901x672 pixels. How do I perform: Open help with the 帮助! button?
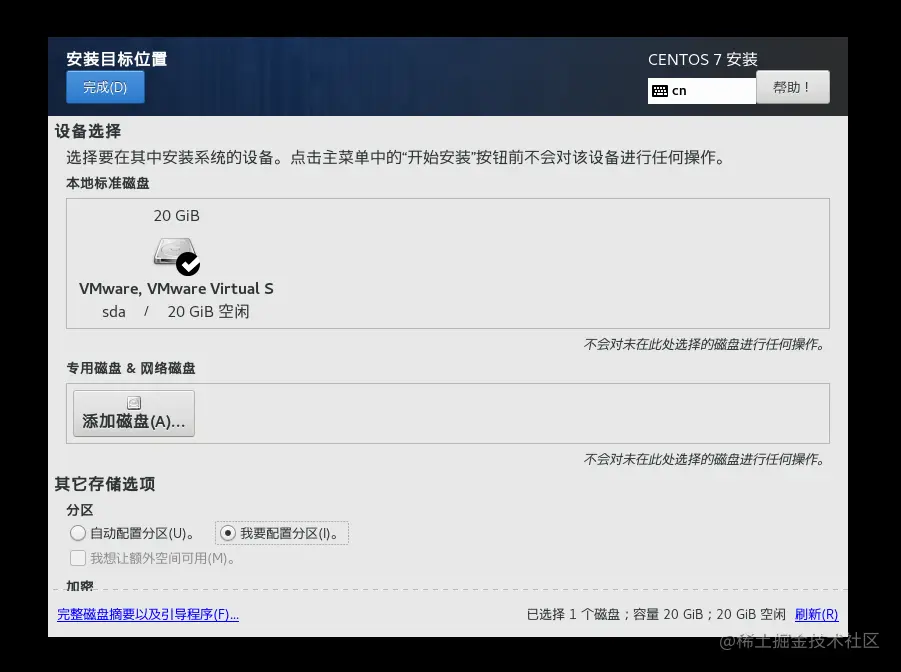[x=792, y=87]
